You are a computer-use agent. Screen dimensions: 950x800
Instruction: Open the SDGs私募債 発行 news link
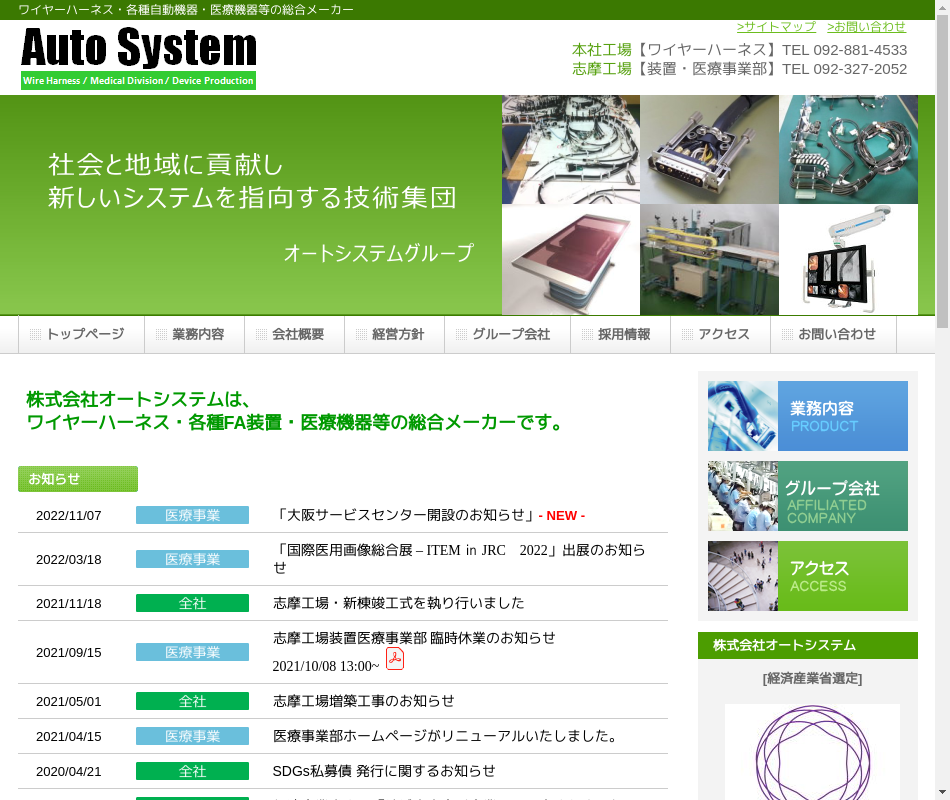[x=384, y=771]
